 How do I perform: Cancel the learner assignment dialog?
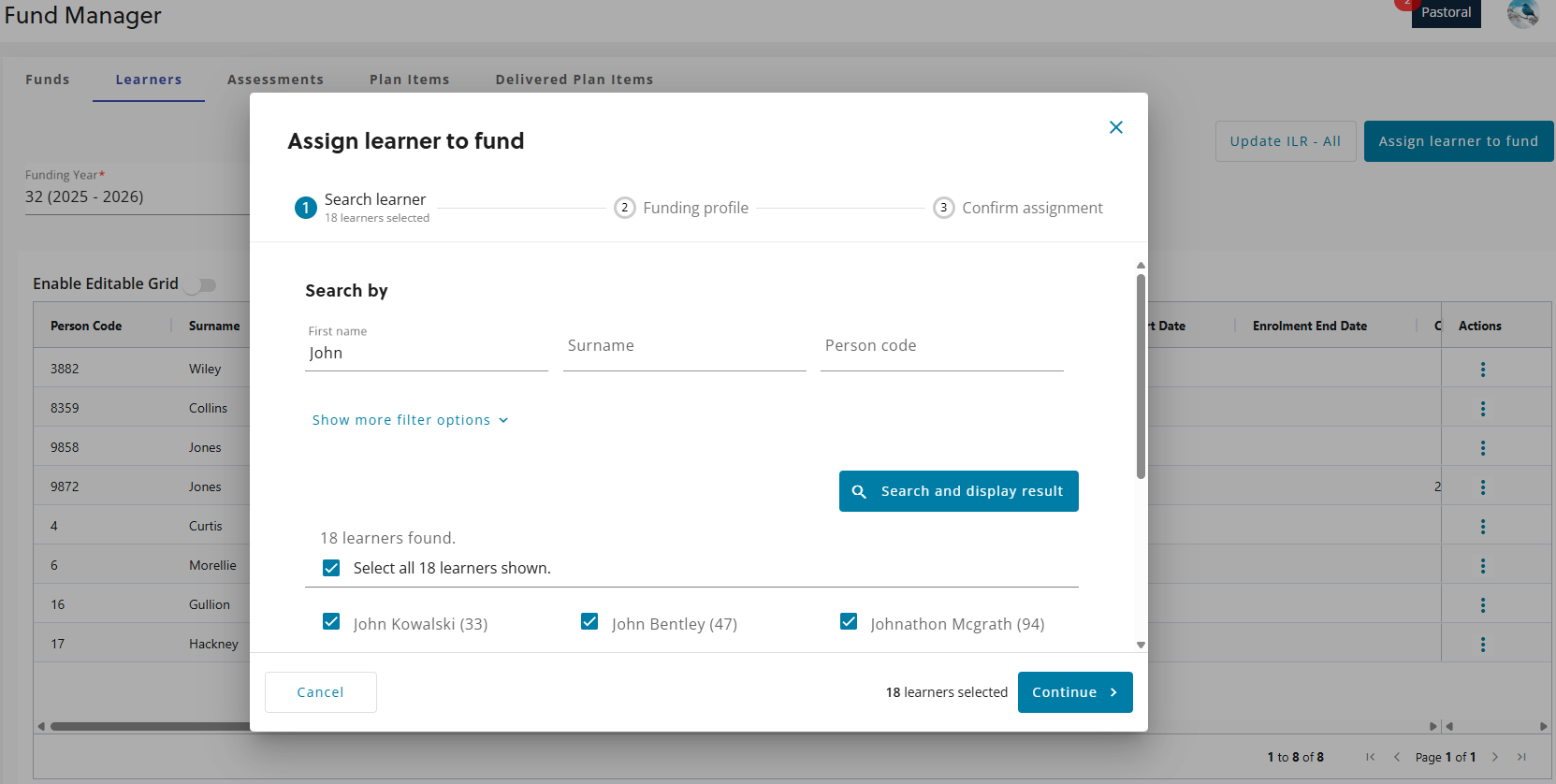pyautogui.click(x=320, y=692)
